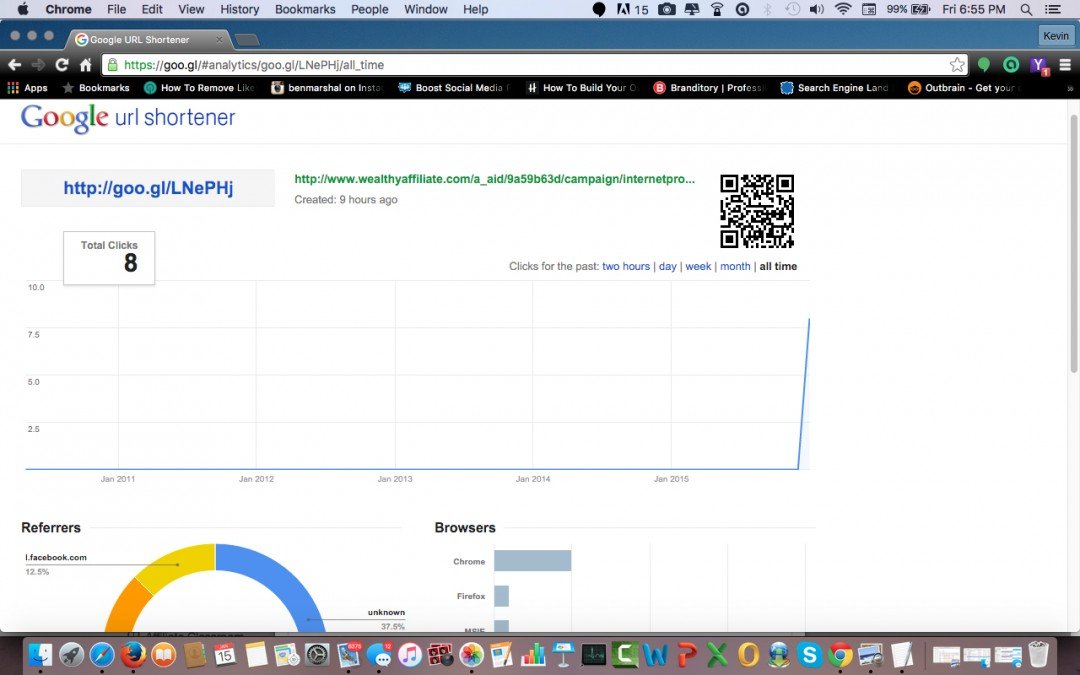Open the Trash in the dock

tap(1038, 654)
